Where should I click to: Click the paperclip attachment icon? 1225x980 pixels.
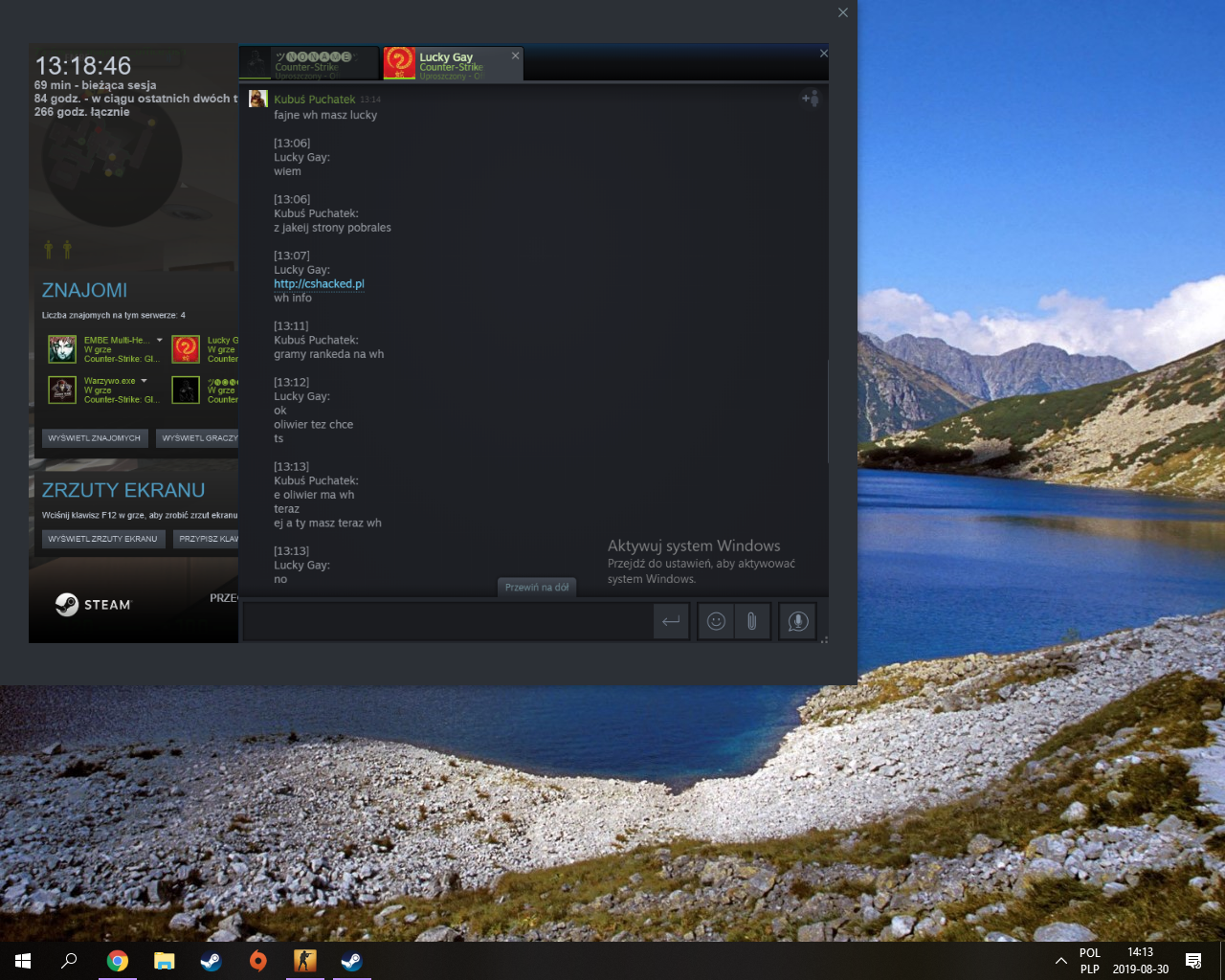(x=752, y=621)
